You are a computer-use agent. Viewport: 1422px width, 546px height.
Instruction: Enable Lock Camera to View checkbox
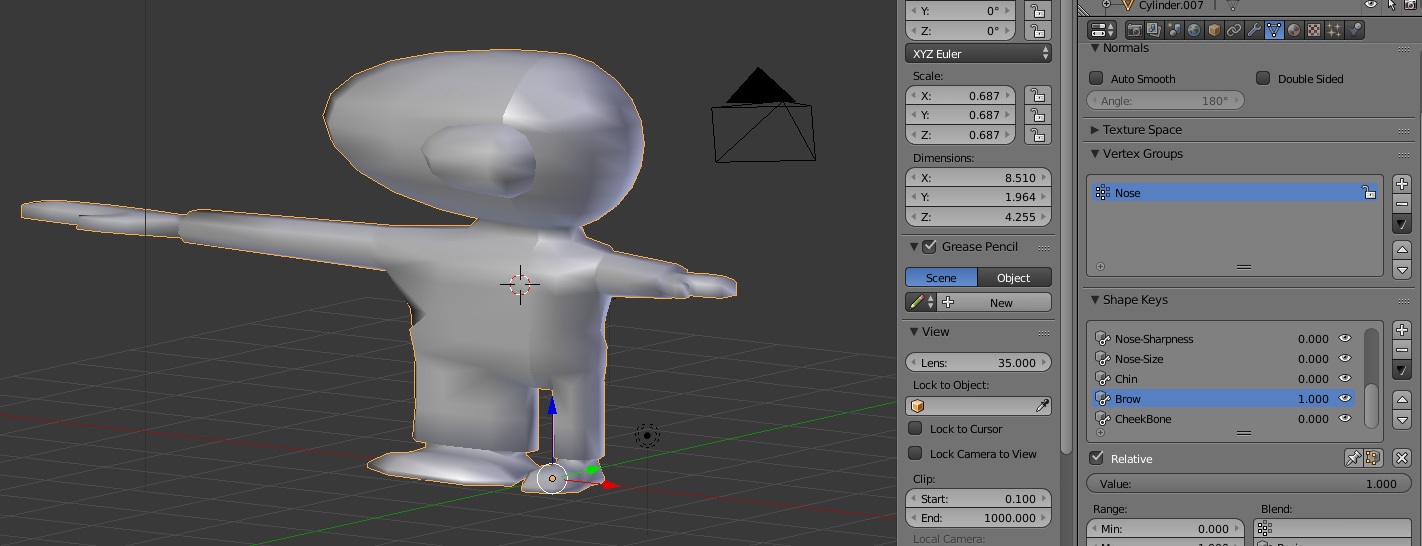(915, 453)
